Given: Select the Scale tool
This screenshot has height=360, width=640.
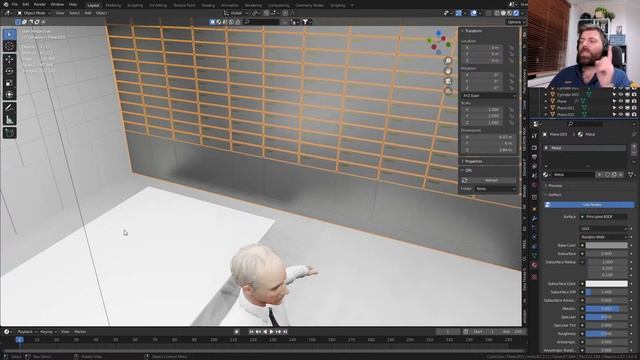Looking at the screenshot, I should 9,83.
